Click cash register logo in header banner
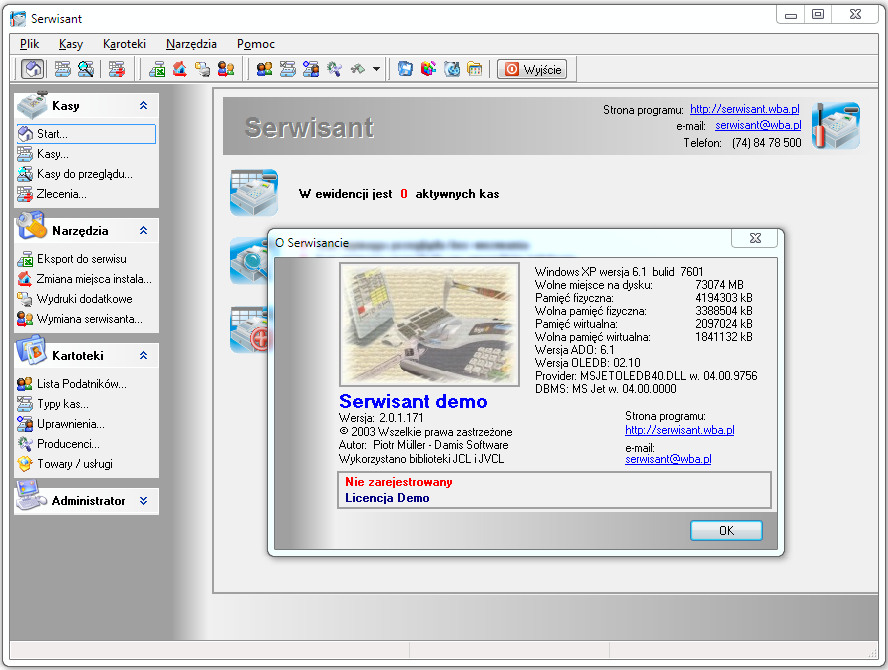Screen dimensions: 888x670 pos(835,125)
